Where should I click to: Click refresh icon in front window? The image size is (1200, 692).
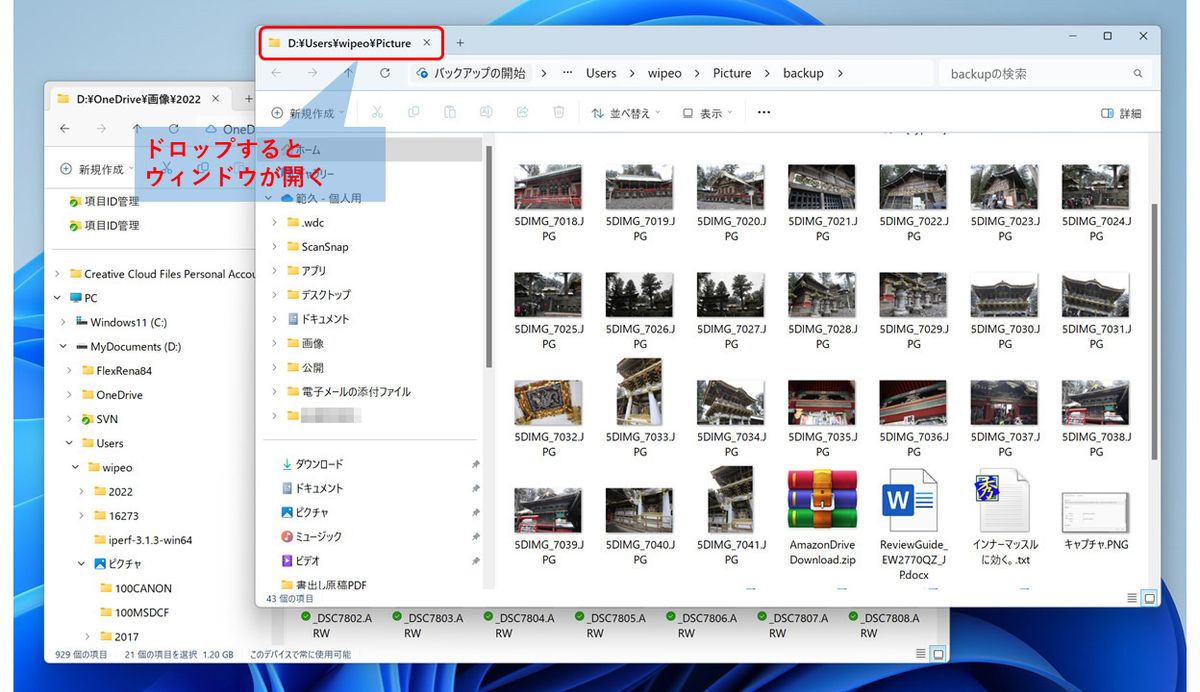point(385,73)
